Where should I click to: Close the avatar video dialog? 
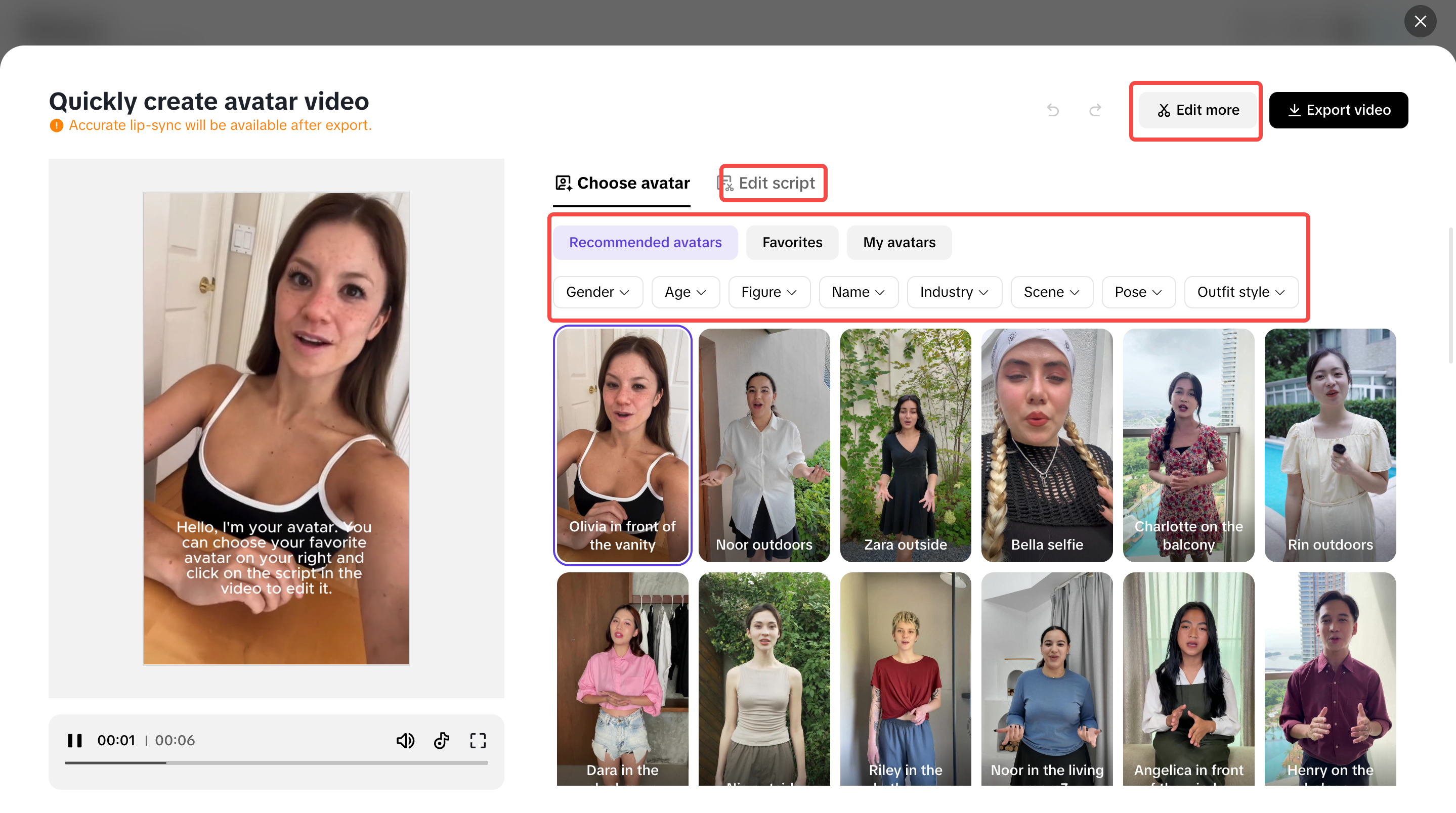tap(1420, 21)
